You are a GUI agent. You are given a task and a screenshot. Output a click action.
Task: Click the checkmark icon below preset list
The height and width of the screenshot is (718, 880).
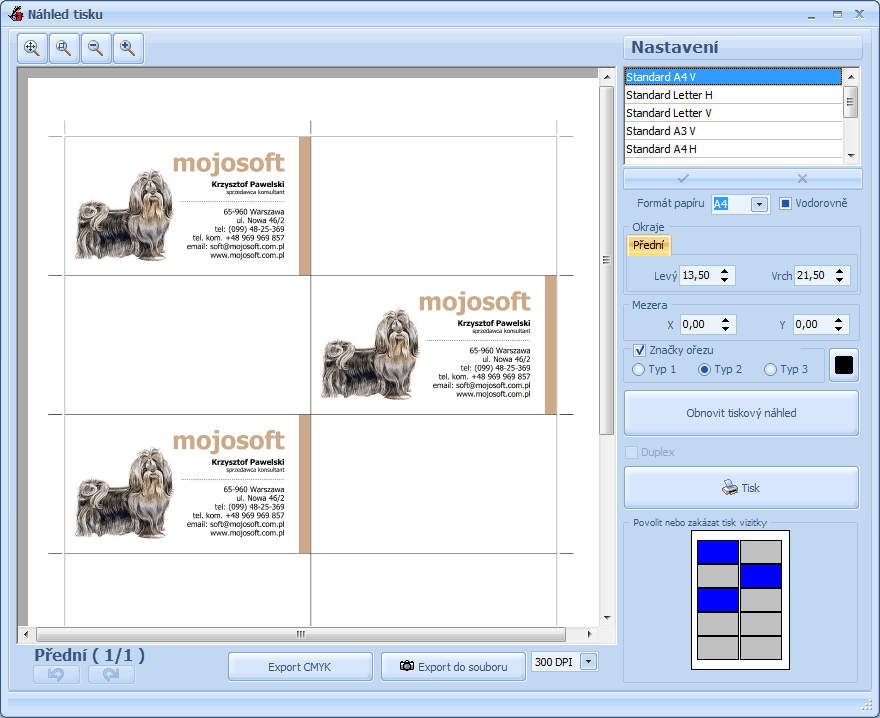[x=683, y=179]
